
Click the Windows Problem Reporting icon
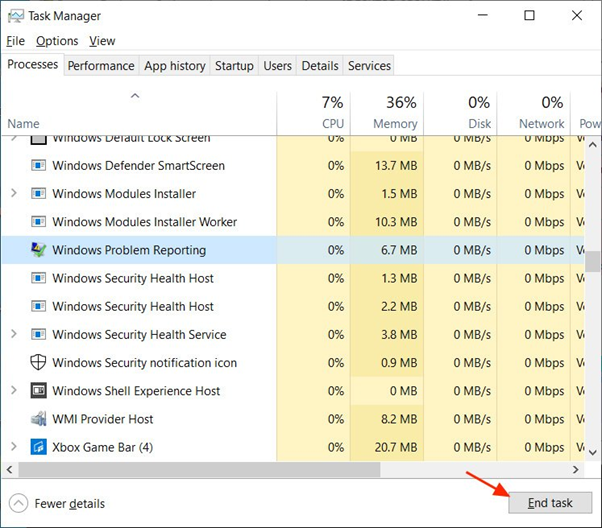[x=38, y=250]
